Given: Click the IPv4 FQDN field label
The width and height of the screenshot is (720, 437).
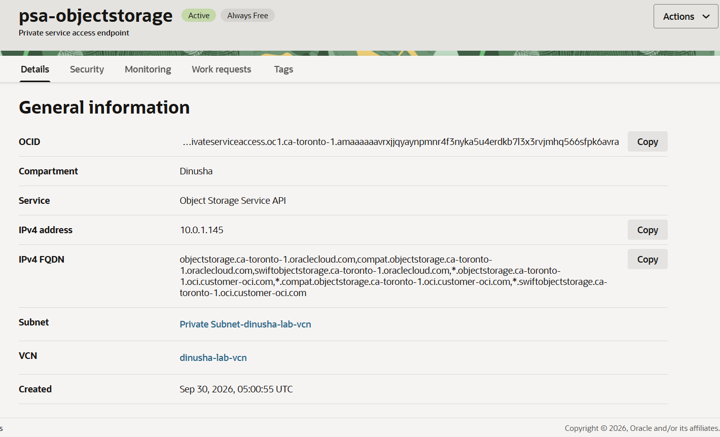Looking at the screenshot, I should pyautogui.click(x=41, y=259).
